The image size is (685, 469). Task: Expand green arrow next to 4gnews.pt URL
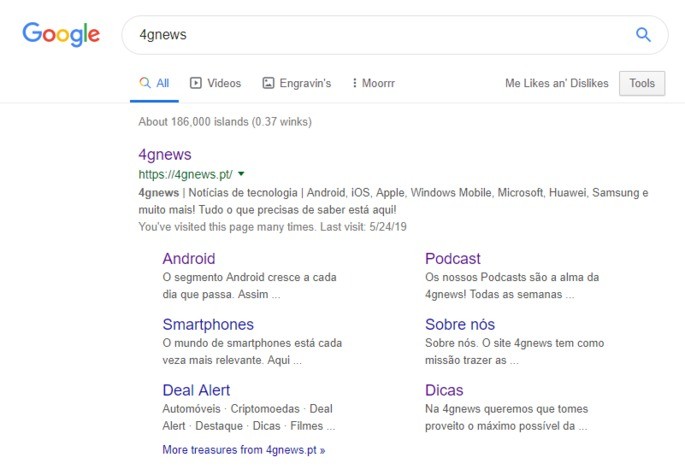[x=241, y=174]
